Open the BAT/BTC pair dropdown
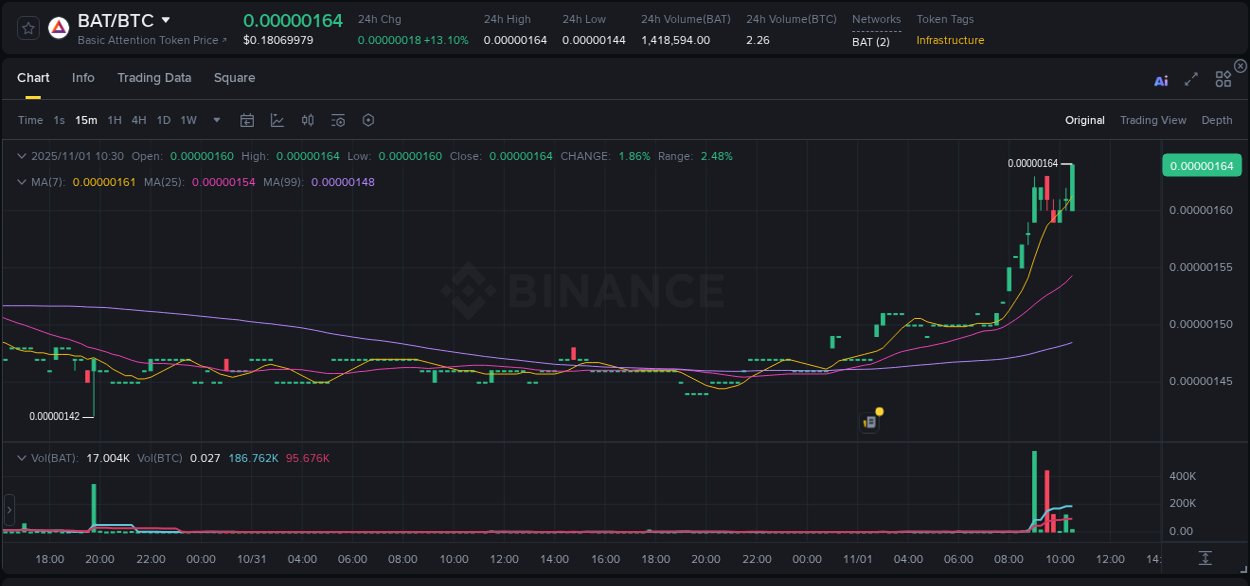1250x586 pixels. click(166, 19)
